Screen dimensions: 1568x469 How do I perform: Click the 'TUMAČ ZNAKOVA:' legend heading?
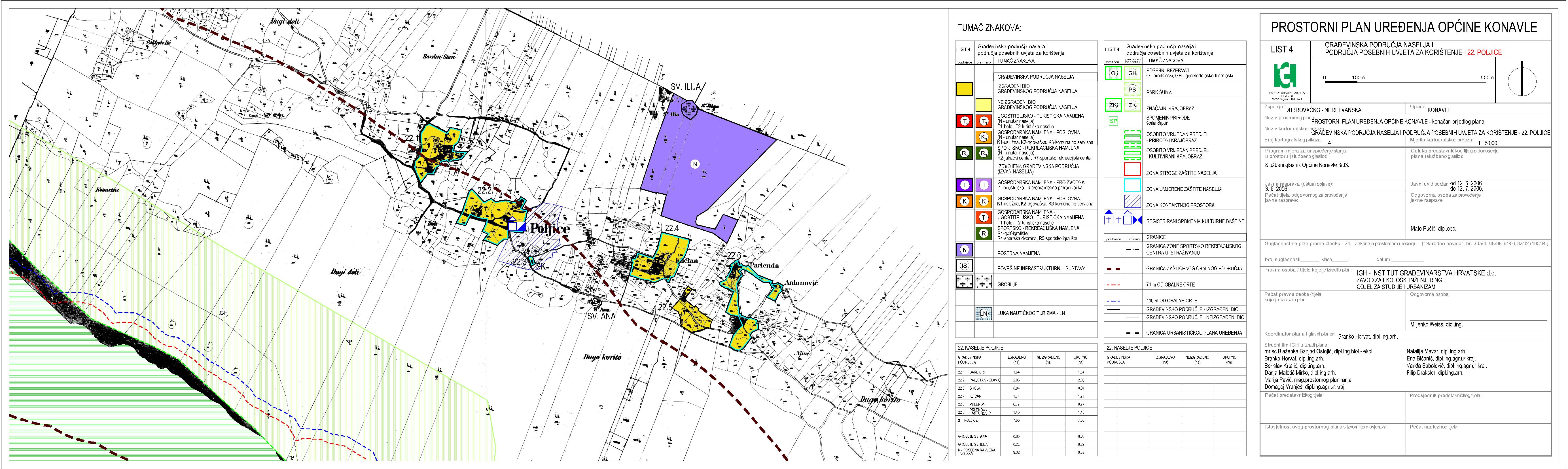[x=989, y=28]
